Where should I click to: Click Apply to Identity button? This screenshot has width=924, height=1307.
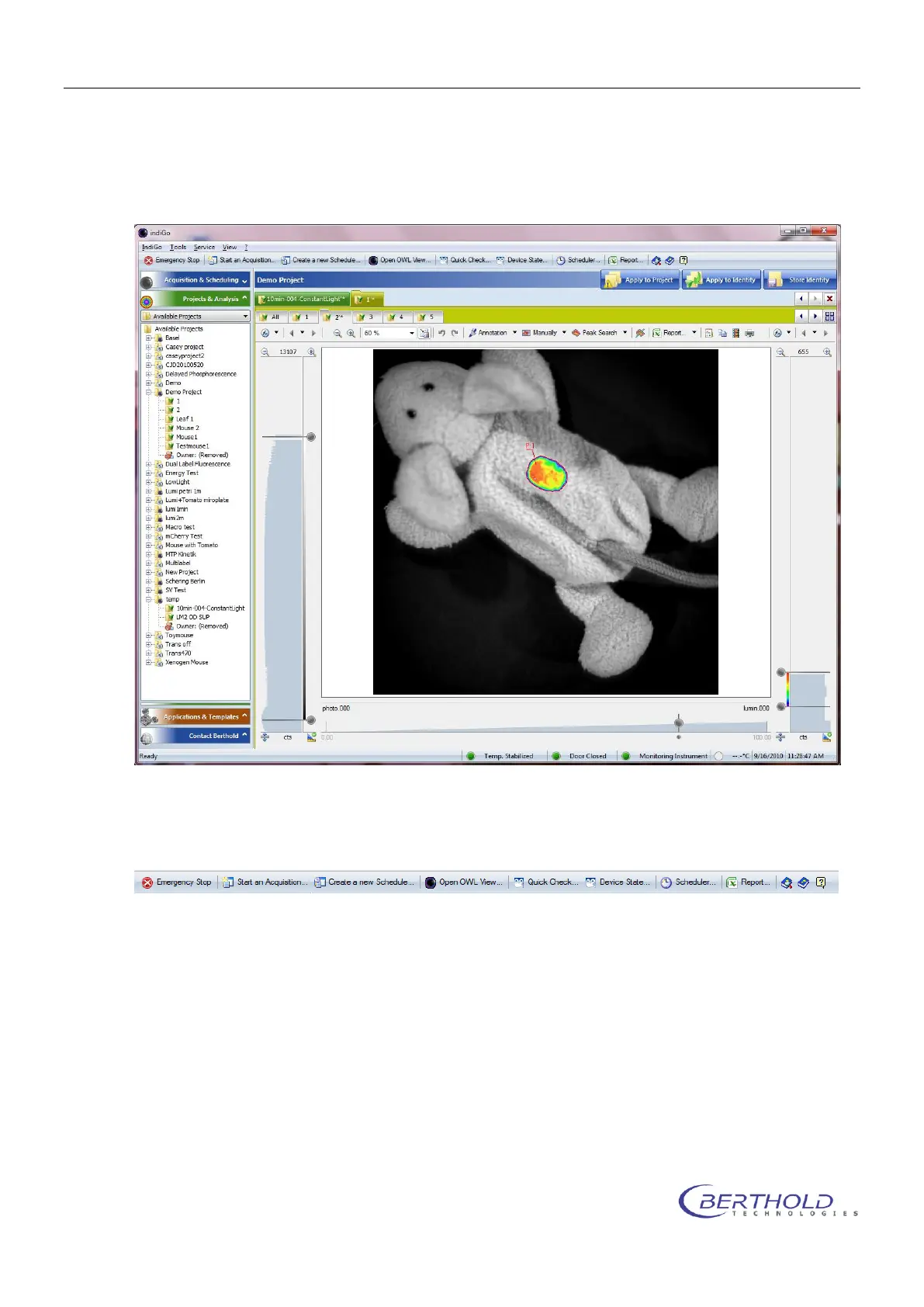[722, 280]
